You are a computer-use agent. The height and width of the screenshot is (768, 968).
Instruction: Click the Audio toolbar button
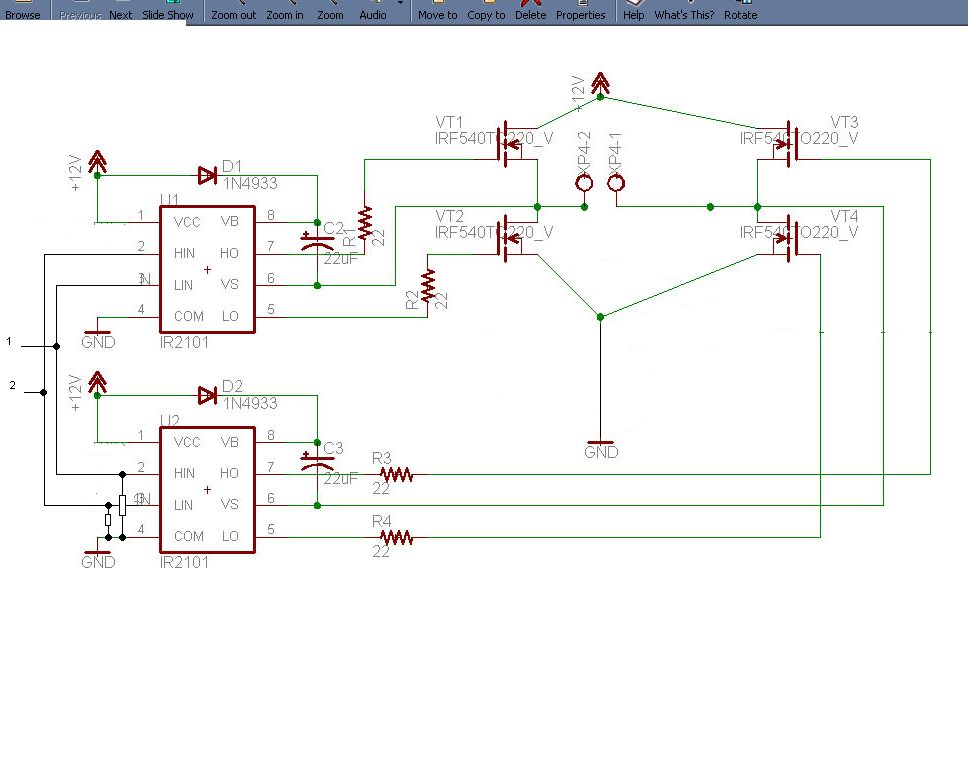[x=373, y=11]
